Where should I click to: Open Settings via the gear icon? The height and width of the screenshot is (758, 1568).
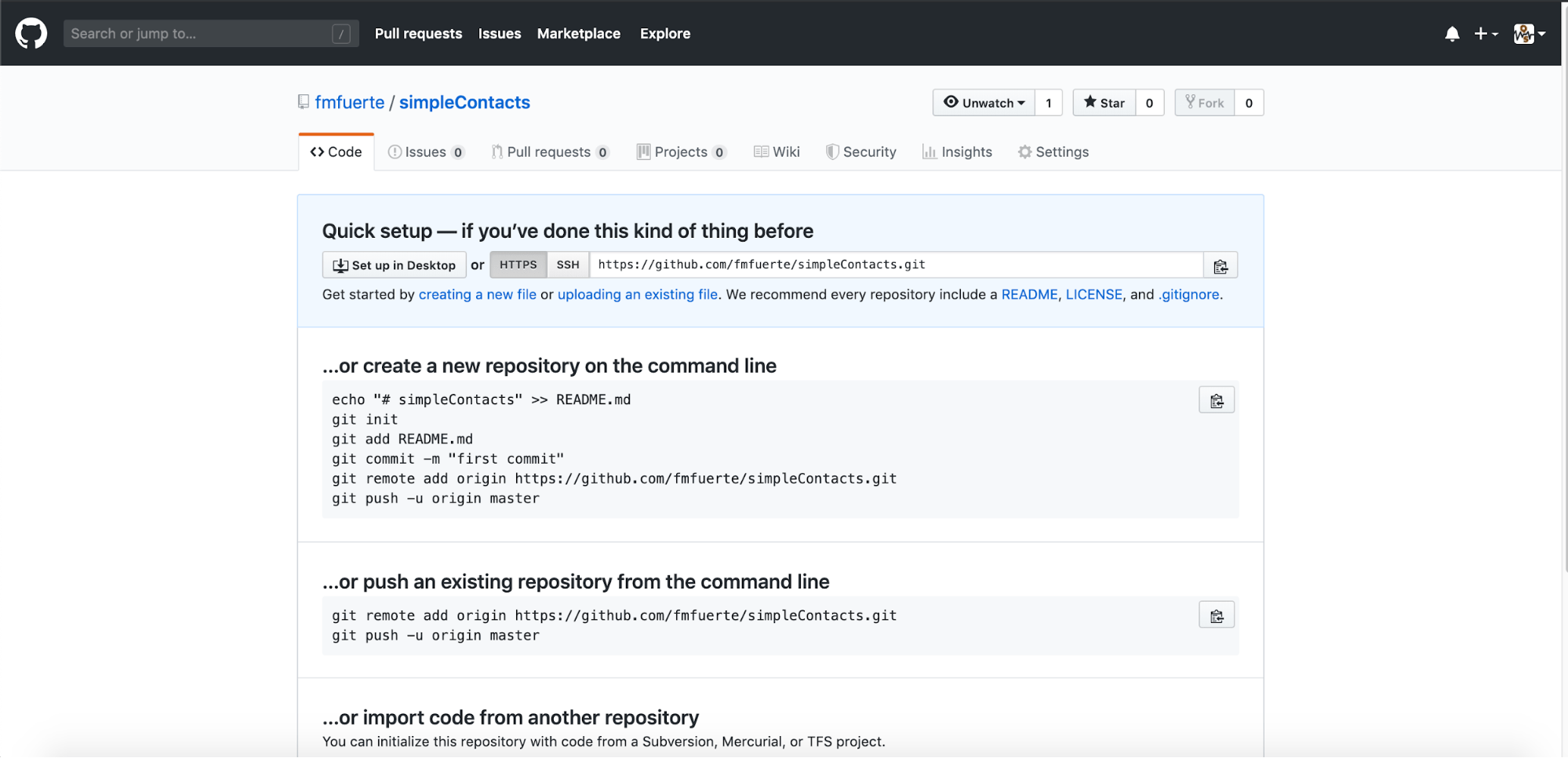coord(1024,151)
